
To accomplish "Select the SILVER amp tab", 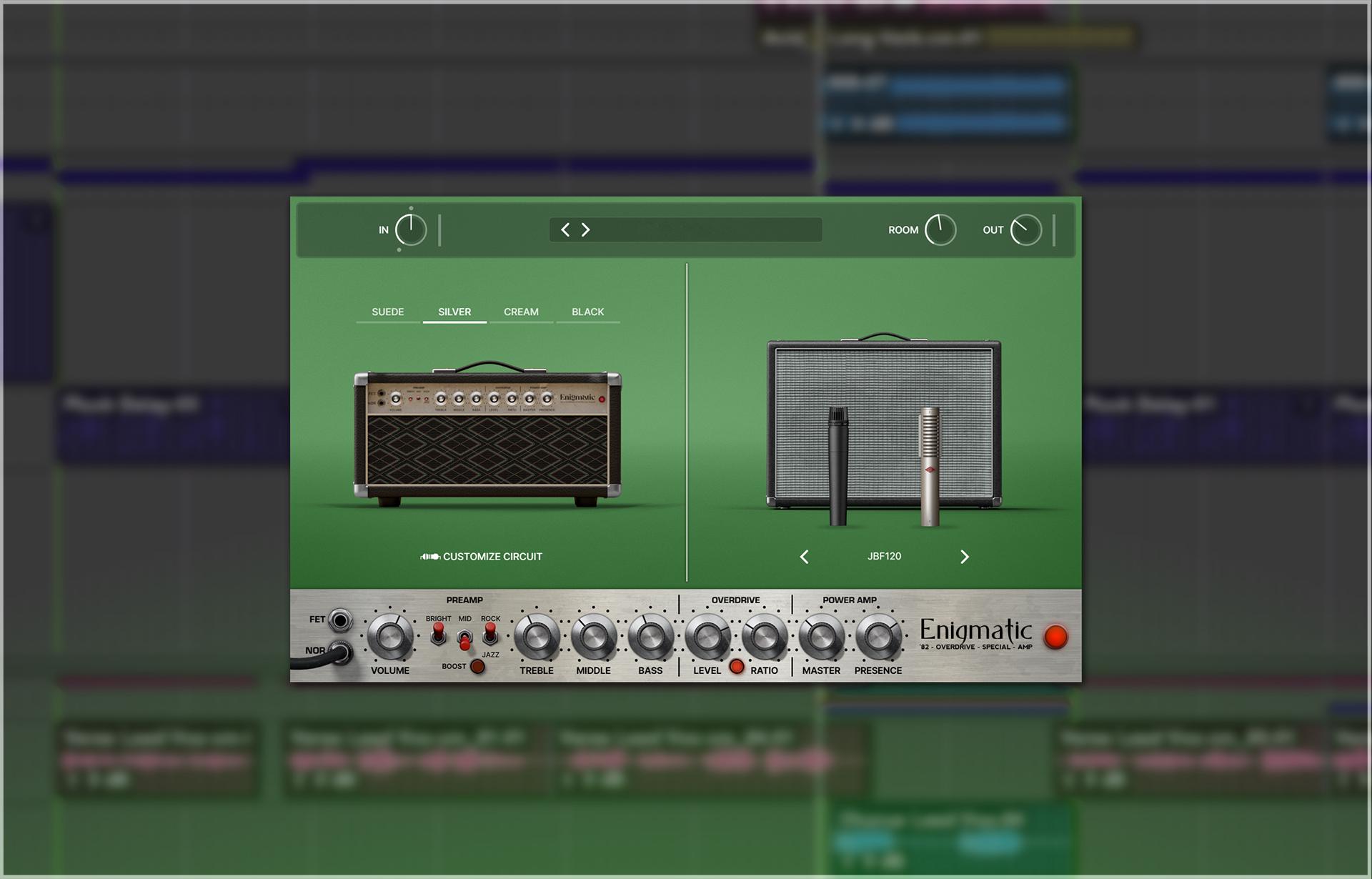I will point(454,312).
